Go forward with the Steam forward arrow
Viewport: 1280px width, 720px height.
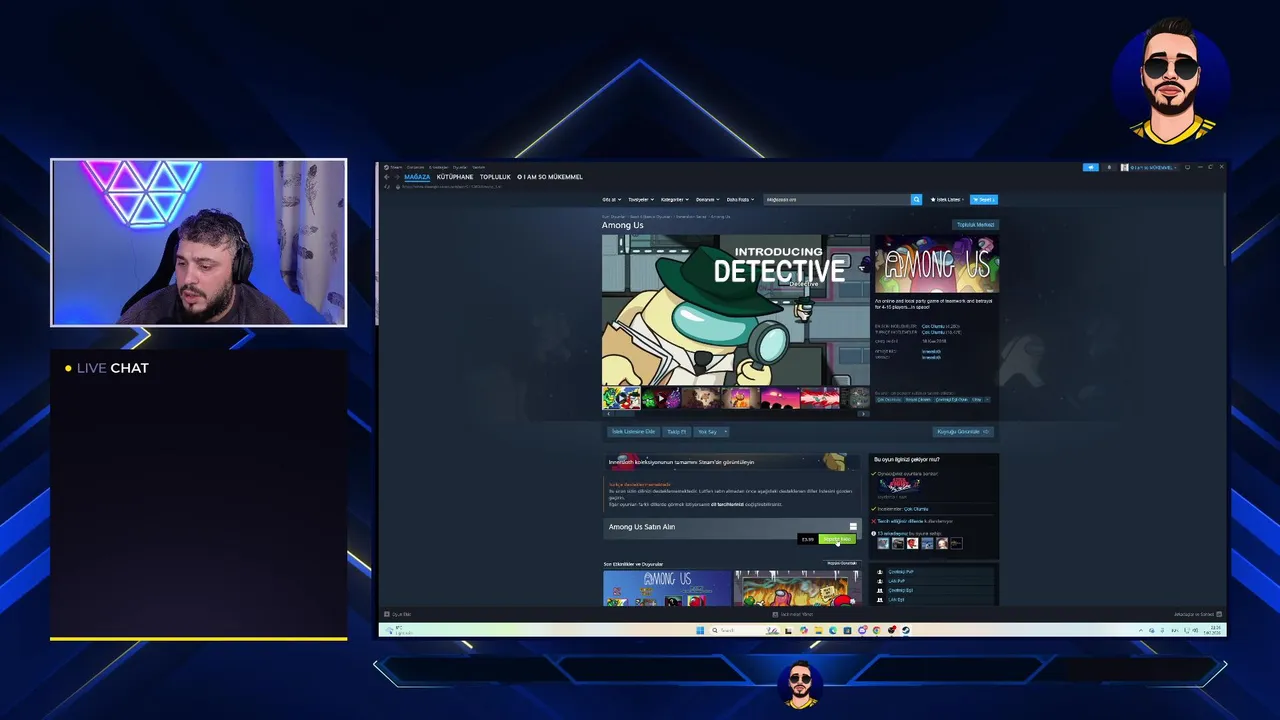click(x=397, y=177)
